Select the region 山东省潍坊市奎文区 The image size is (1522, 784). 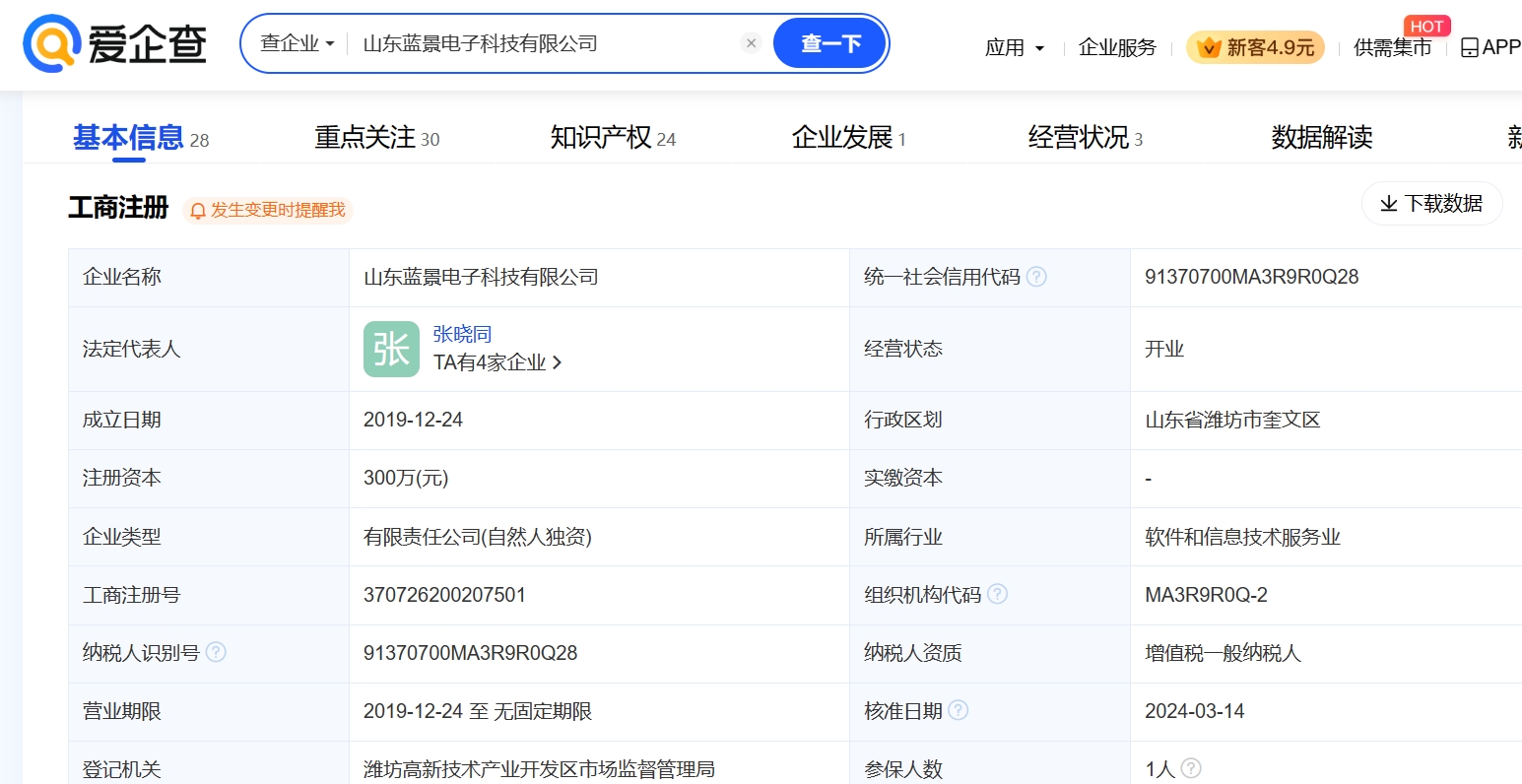[x=1232, y=421]
